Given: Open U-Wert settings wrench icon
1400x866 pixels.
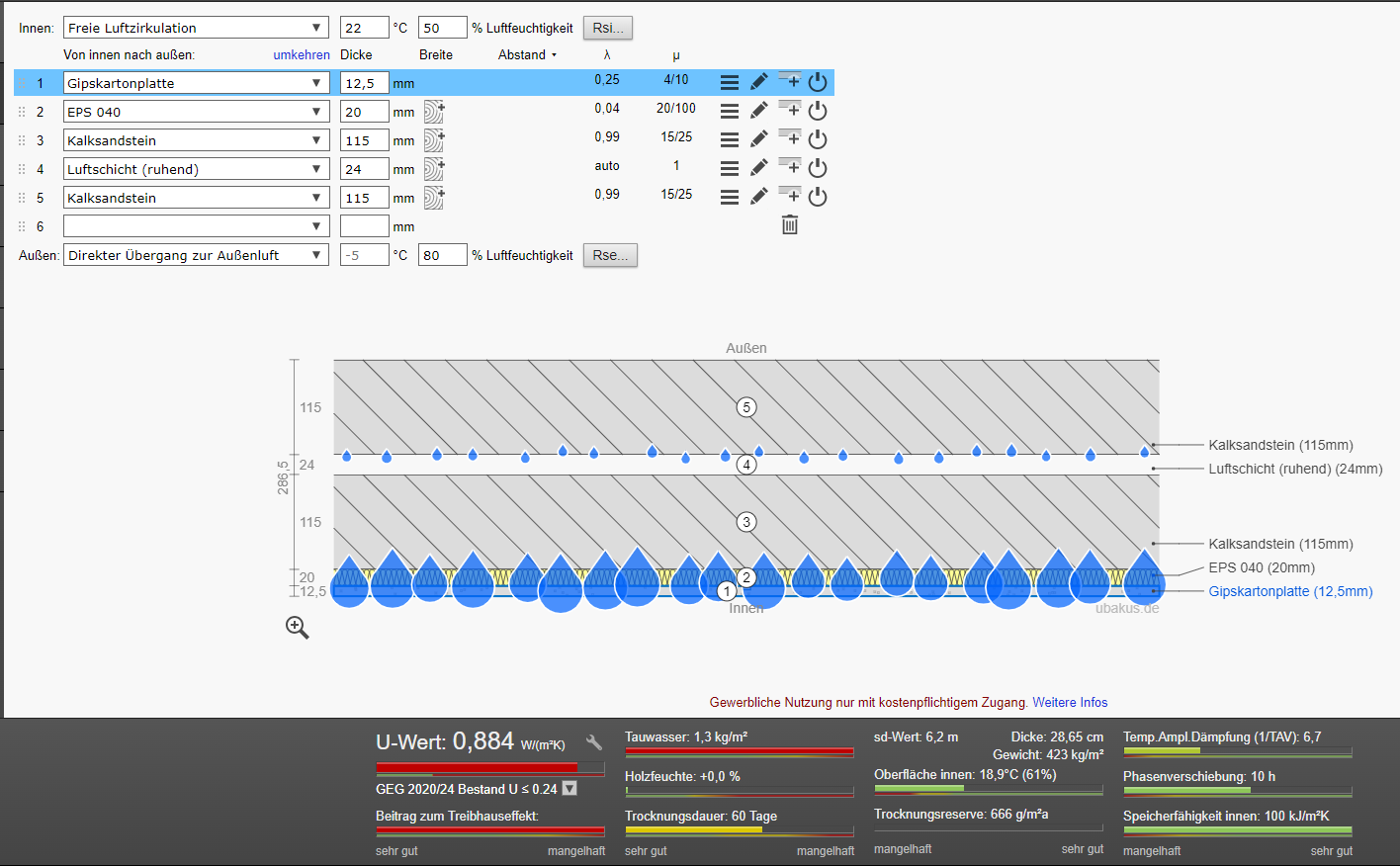Looking at the screenshot, I should click(x=594, y=742).
